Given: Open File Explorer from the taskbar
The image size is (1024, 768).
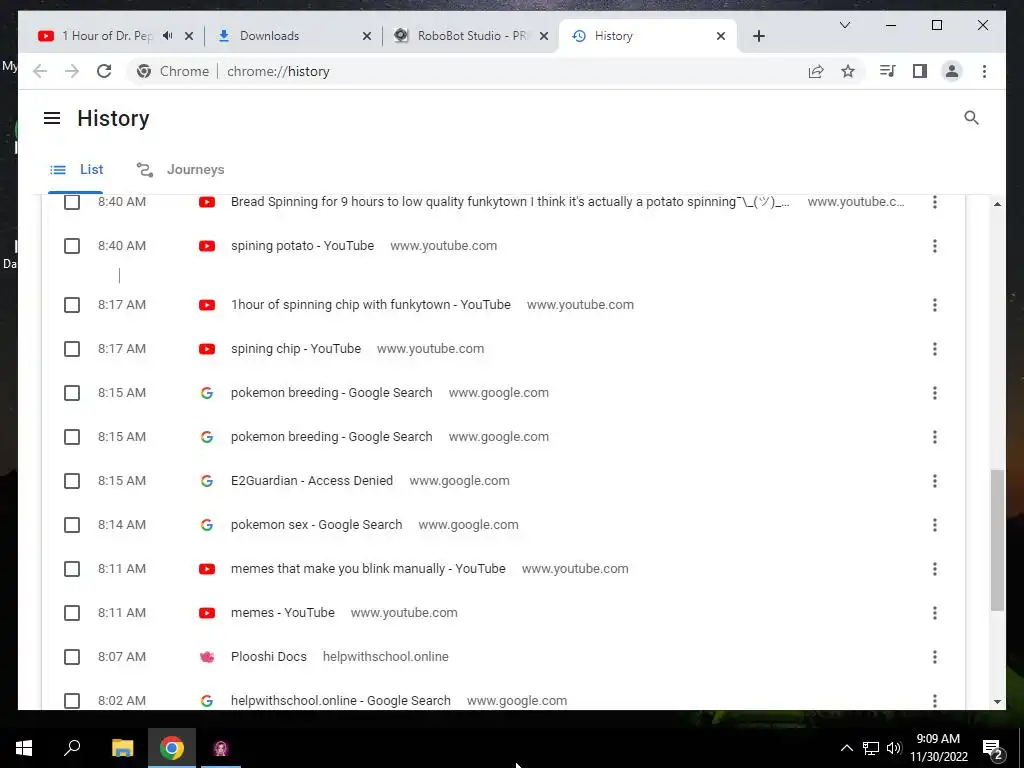Looking at the screenshot, I should click(x=122, y=748).
